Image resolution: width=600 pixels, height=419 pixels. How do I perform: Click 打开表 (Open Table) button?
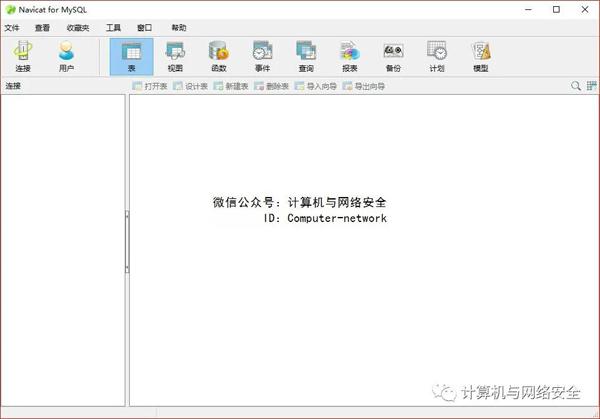(150, 86)
